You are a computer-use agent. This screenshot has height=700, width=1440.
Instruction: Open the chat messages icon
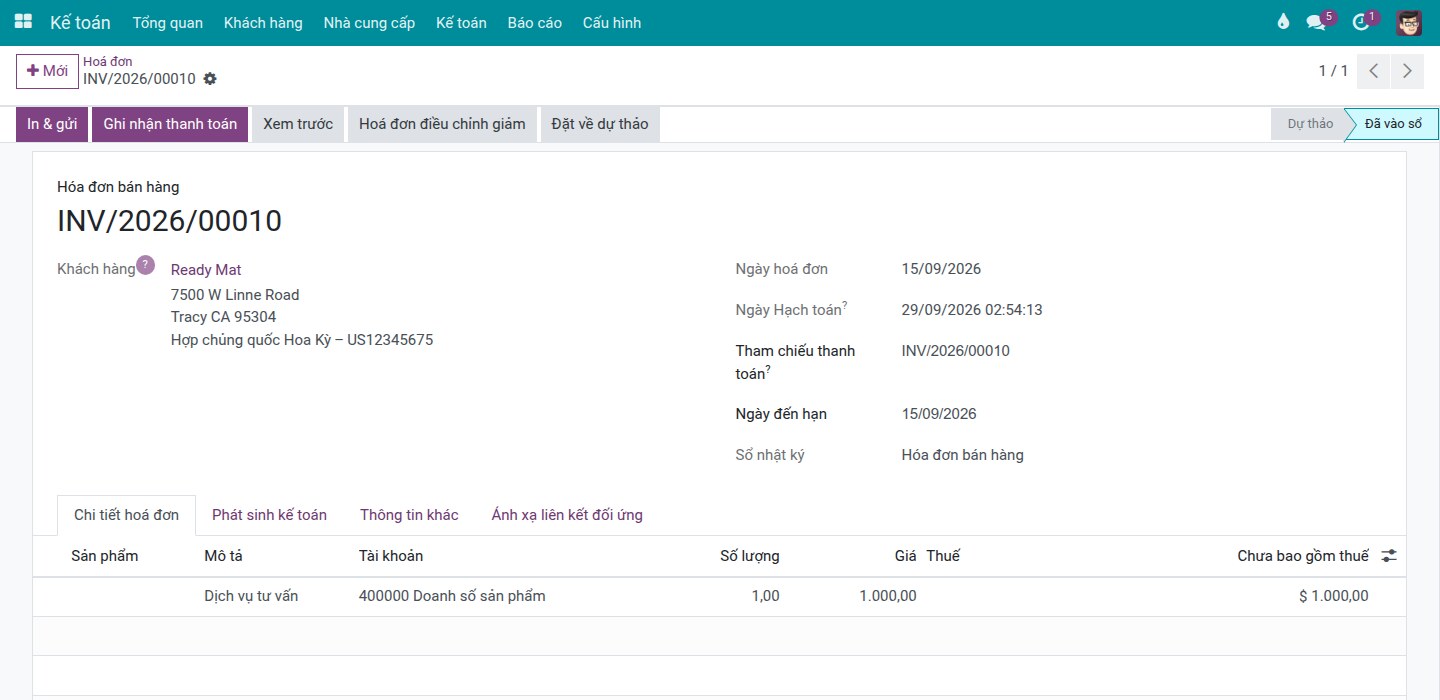[x=1316, y=22]
